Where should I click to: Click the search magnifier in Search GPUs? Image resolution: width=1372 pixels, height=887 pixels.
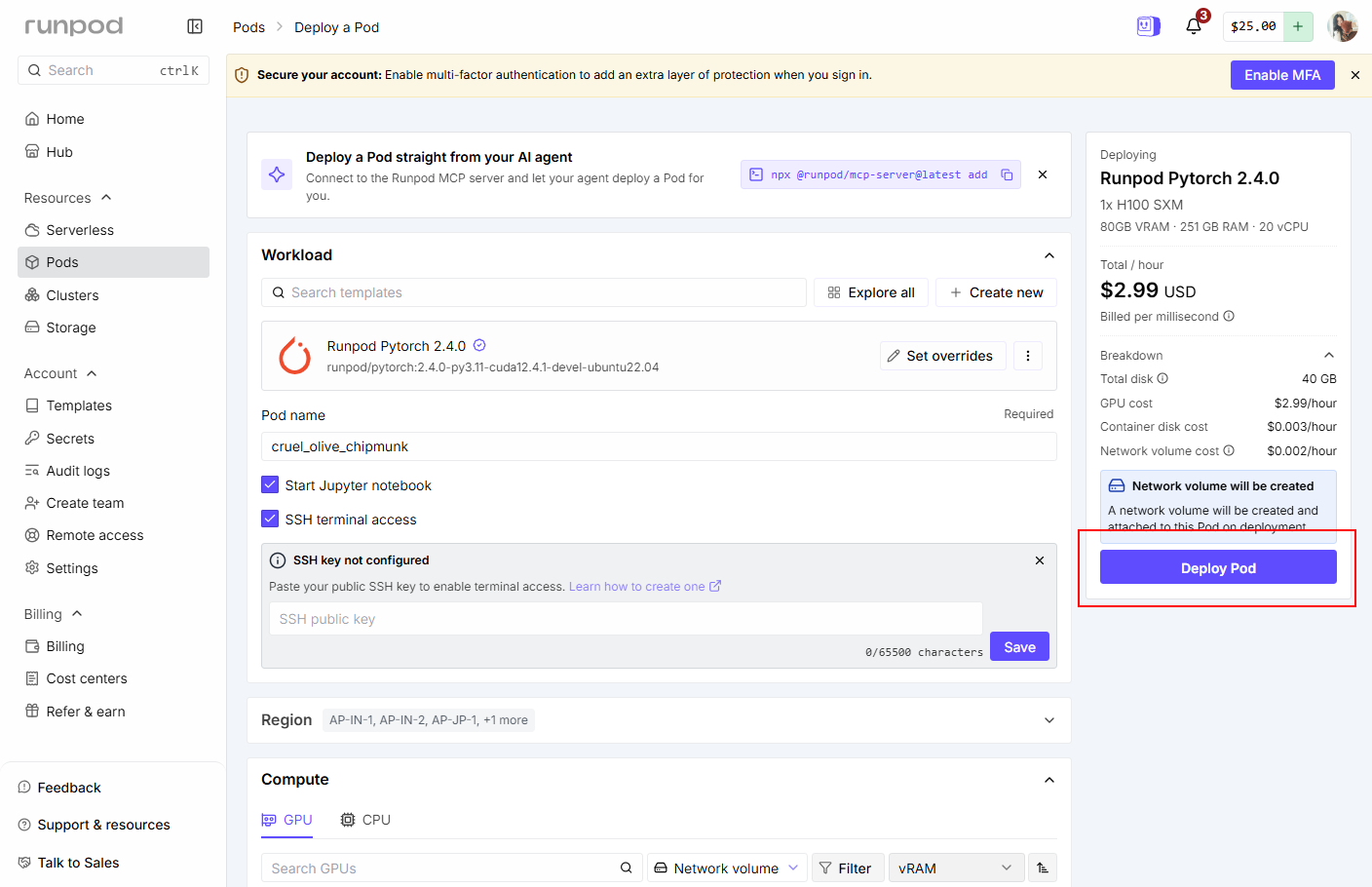tap(627, 868)
